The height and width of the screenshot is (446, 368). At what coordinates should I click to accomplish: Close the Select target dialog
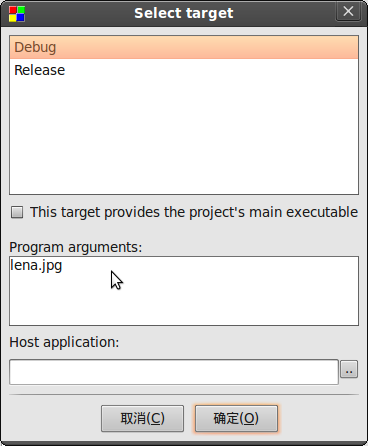tap(348, 12)
